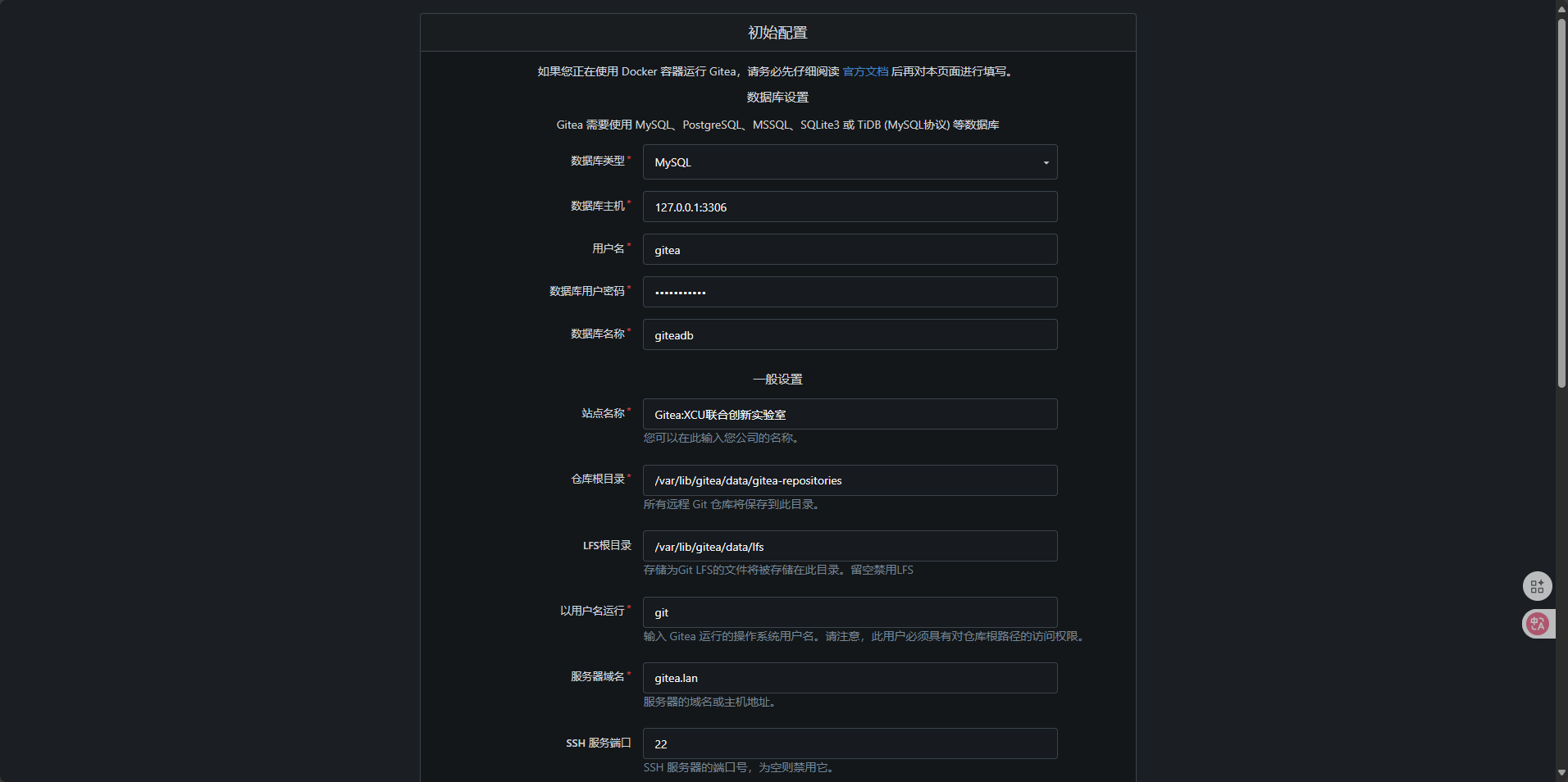
Task: Select the 数据库名称 field with giteadb
Action: pos(850,334)
